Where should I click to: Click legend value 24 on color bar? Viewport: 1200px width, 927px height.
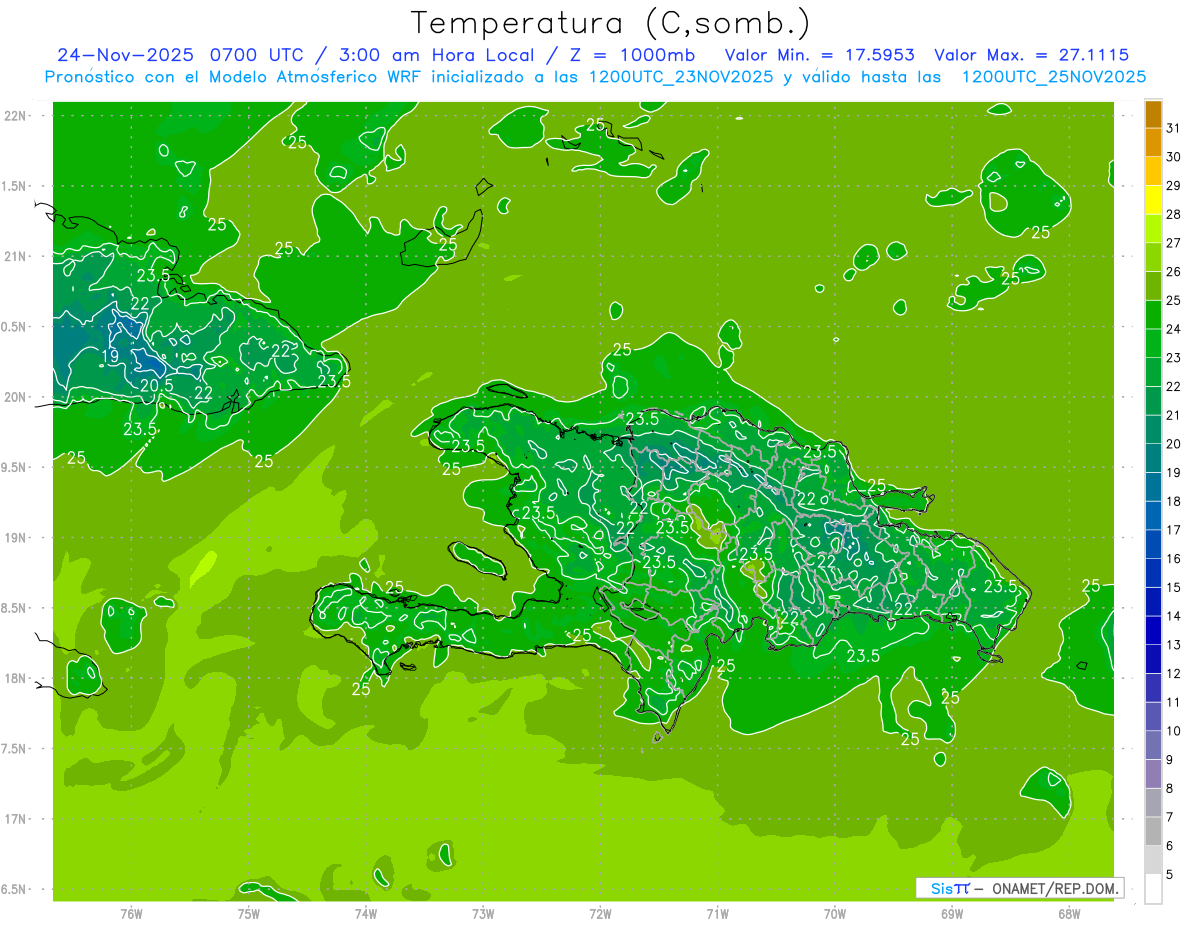pyautogui.click(x=1174, y=329)
